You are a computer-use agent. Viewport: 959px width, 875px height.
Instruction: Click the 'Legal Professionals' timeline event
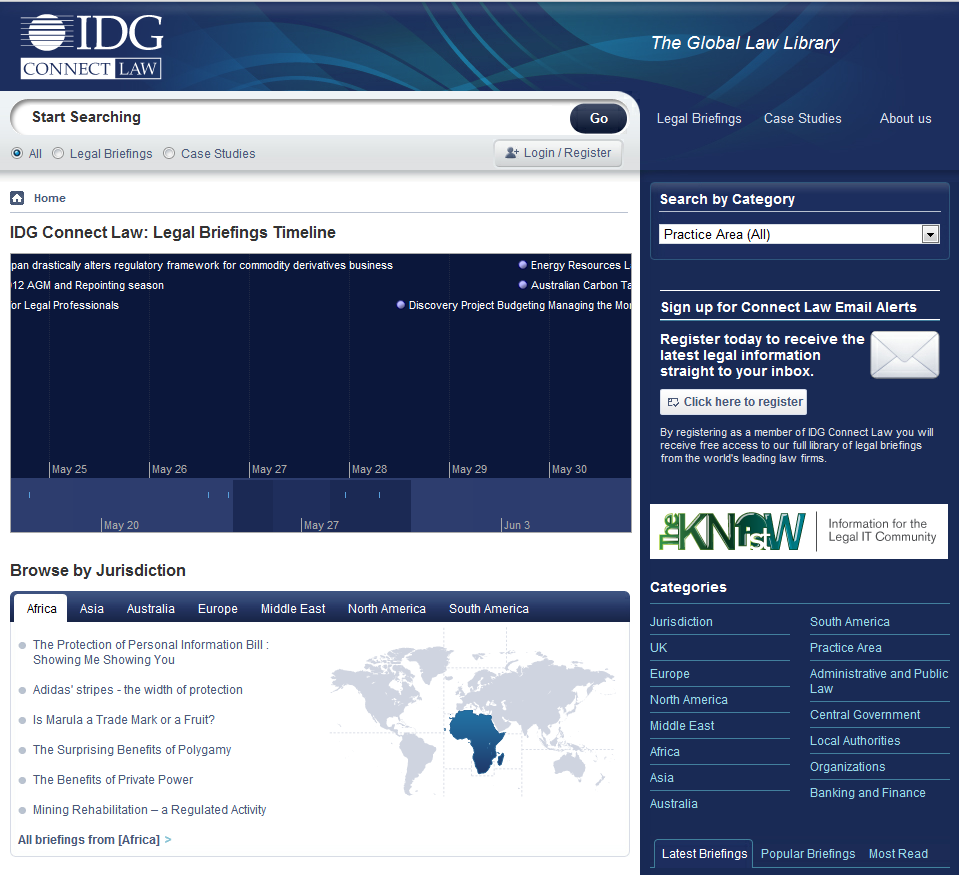(65, 305)
